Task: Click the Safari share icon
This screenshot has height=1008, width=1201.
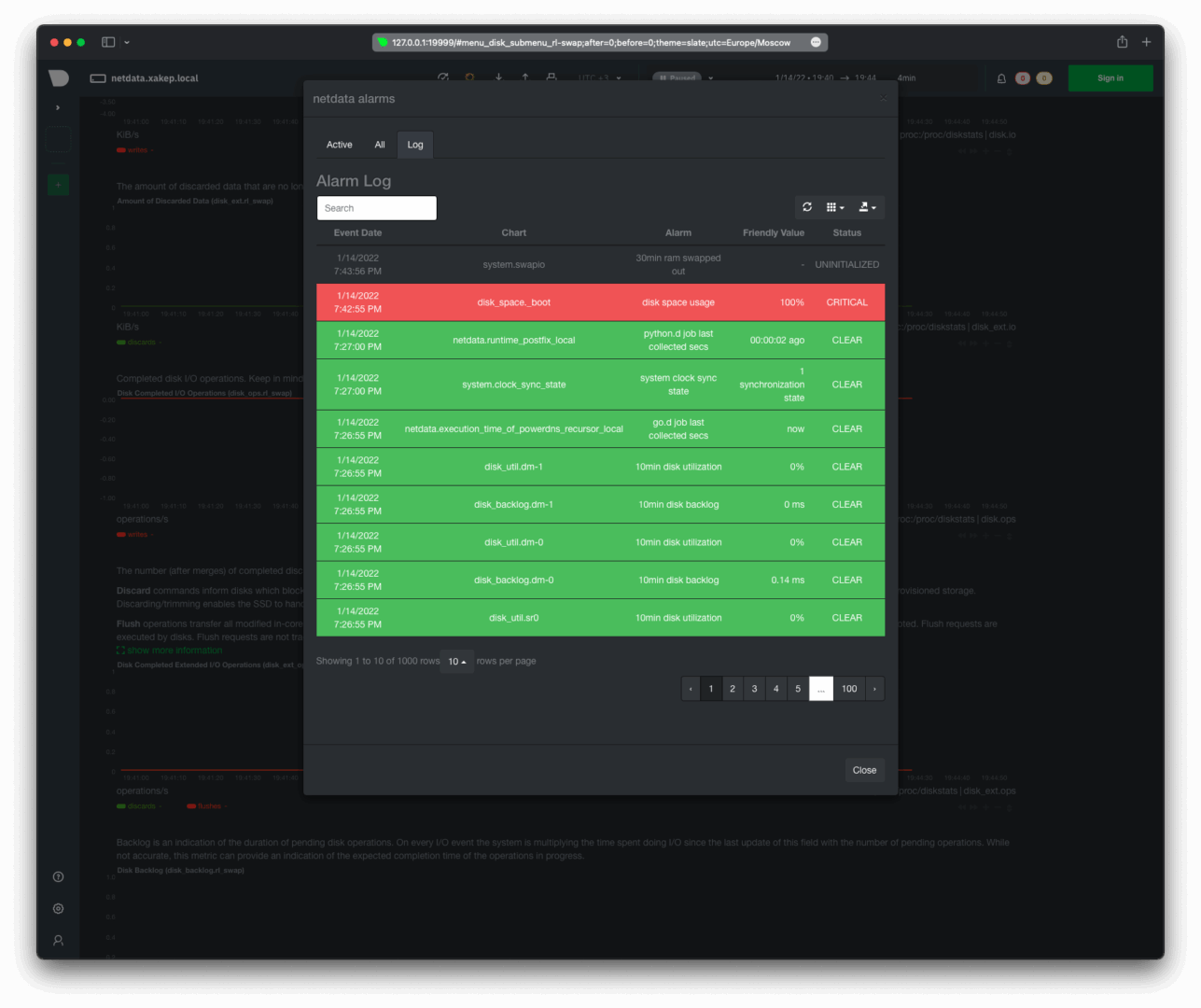Action: click(1122, 42)
